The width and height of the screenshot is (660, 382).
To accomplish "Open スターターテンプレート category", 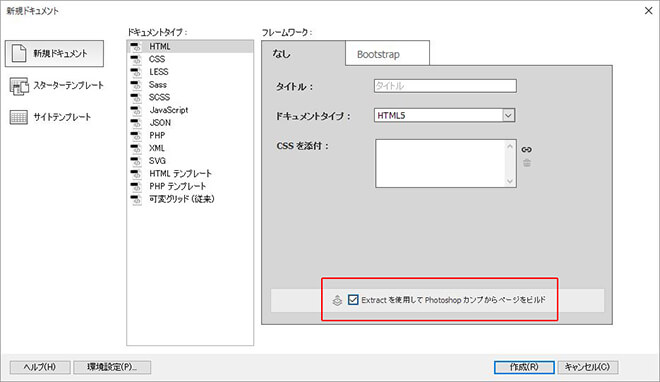I will point(56,86).
